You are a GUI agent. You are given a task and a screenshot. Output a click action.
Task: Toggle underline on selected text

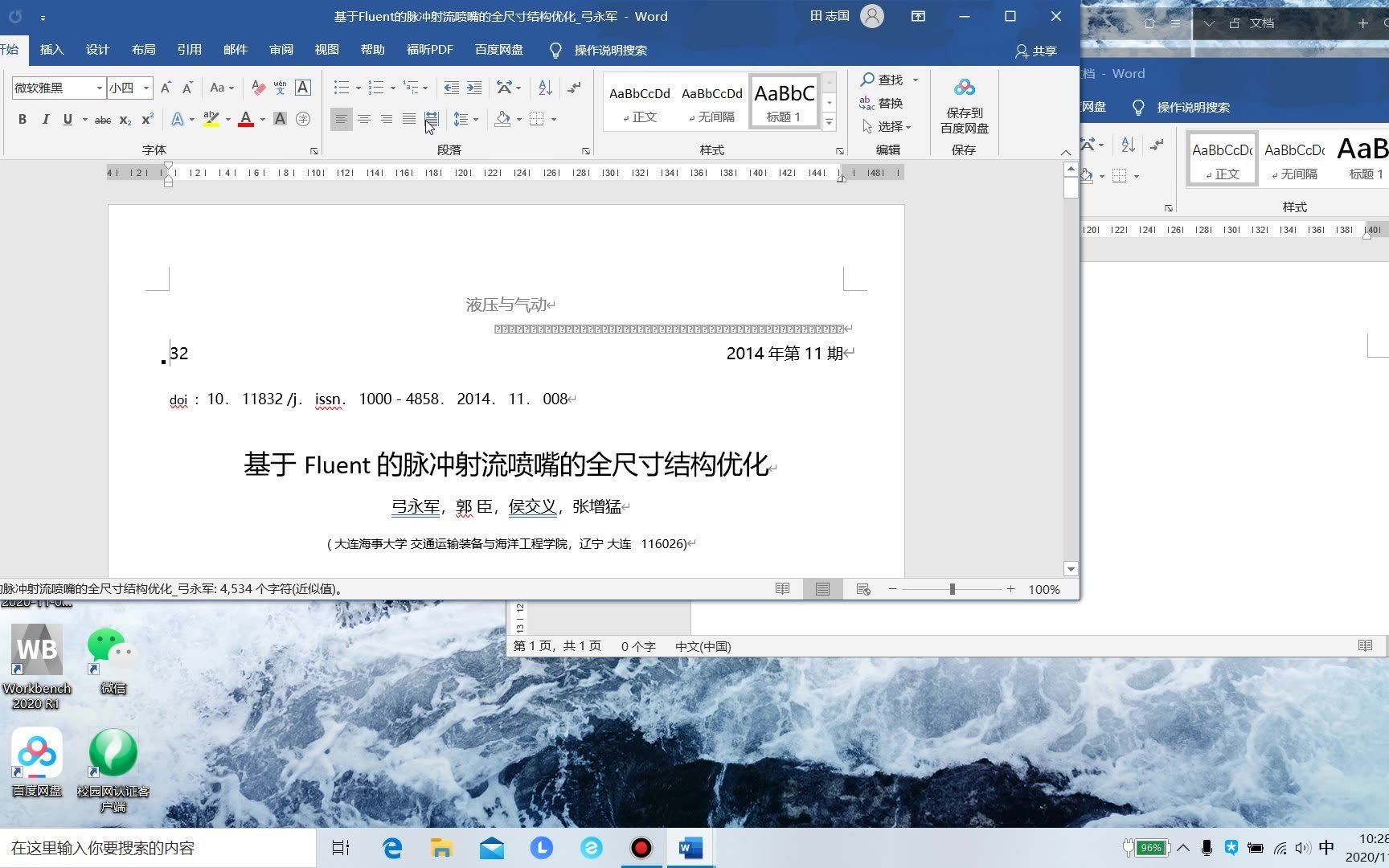pyautogui.click(x=68, y=119)
